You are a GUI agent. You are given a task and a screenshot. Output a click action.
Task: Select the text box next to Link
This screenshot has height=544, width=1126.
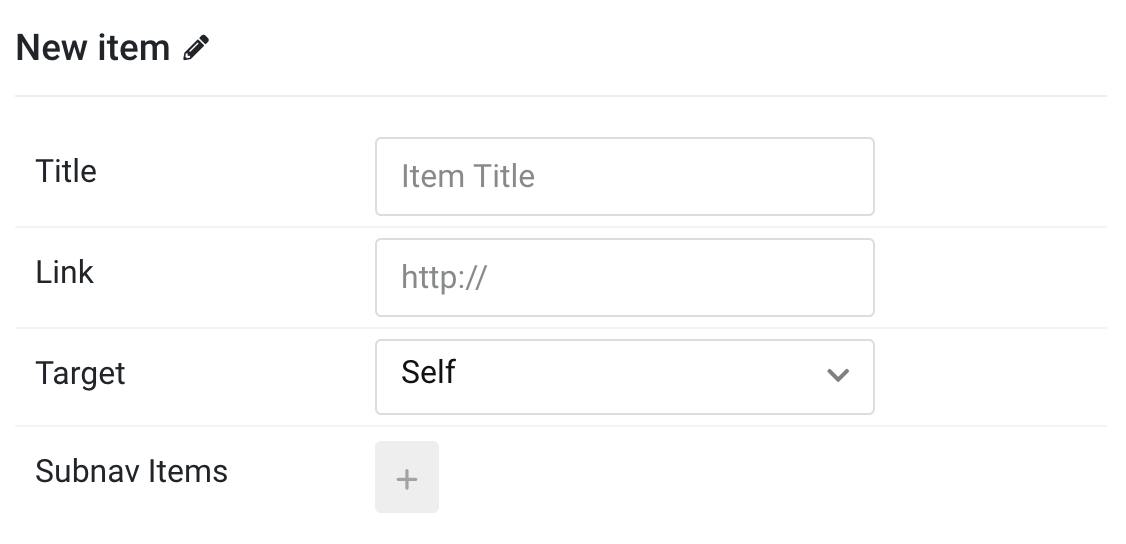(x=624, y=278)
